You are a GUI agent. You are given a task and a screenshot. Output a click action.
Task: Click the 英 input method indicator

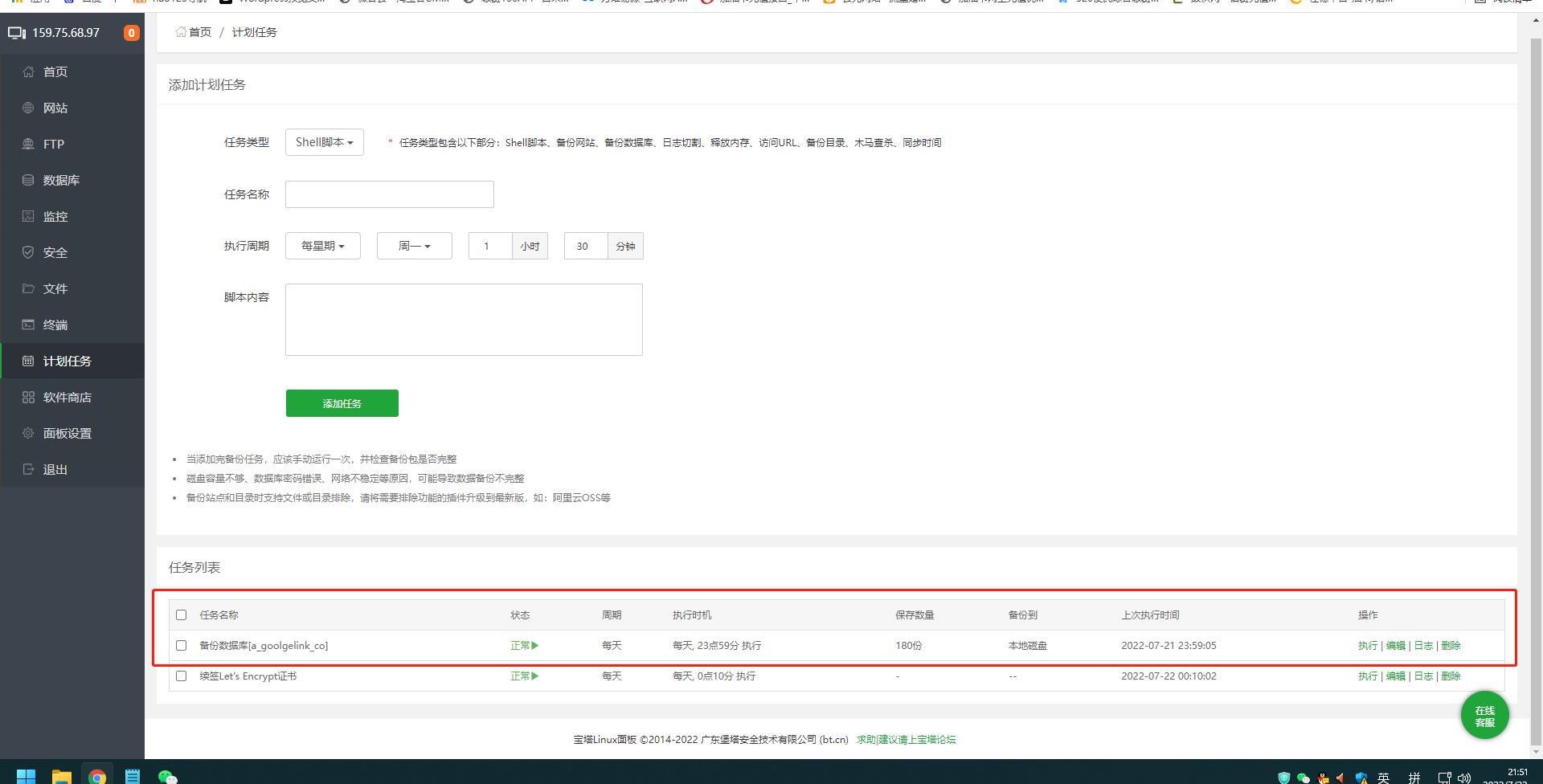tap(1383, 778)
